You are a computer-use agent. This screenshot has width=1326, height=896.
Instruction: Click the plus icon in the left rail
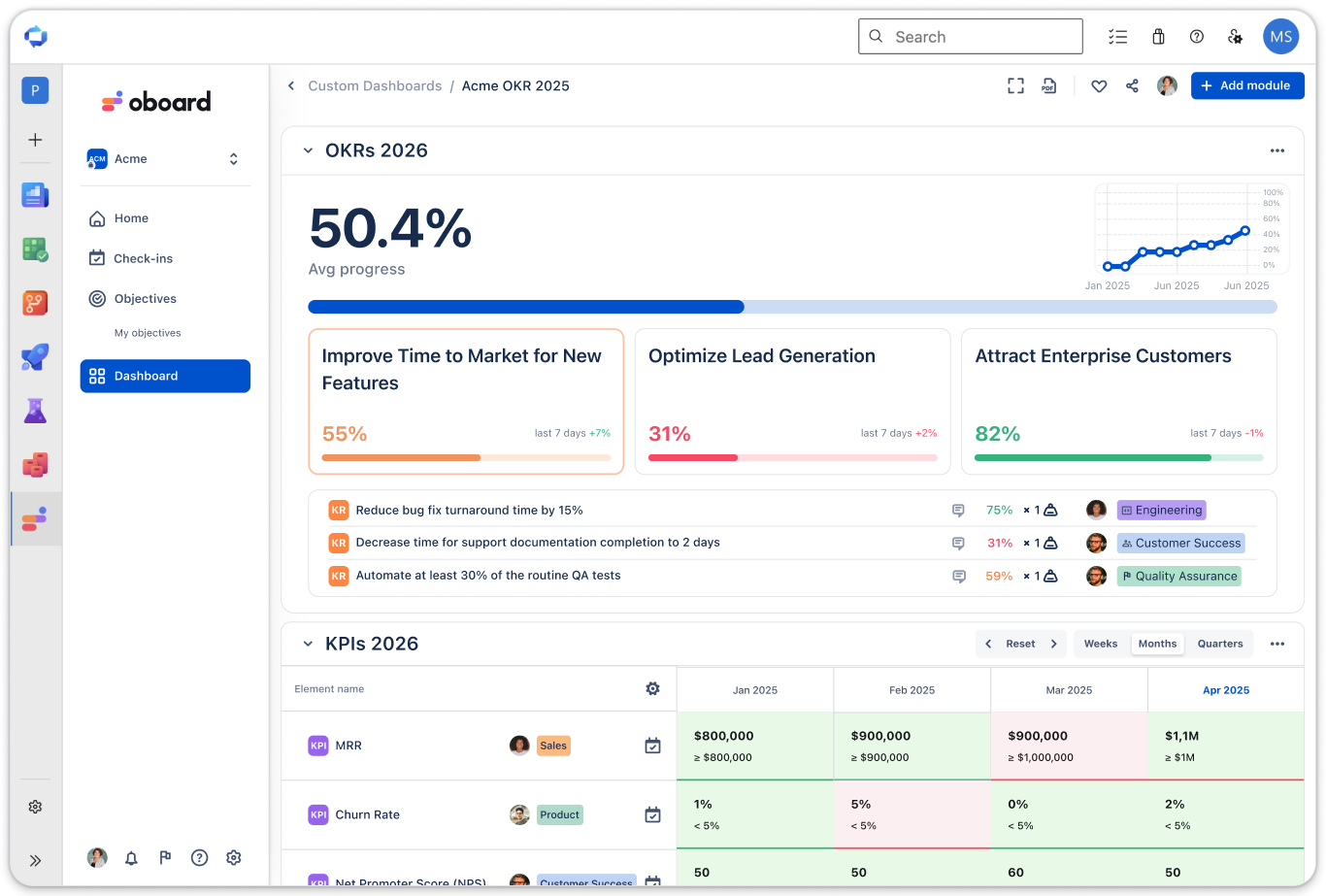coord(35,140)
